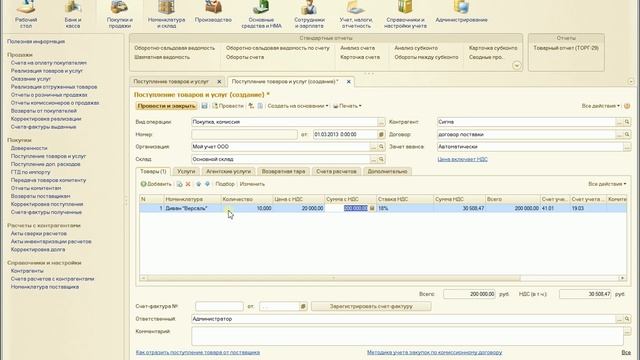Open Вид операции selection ellipsis button
The image size is (640, 360).
381,122
